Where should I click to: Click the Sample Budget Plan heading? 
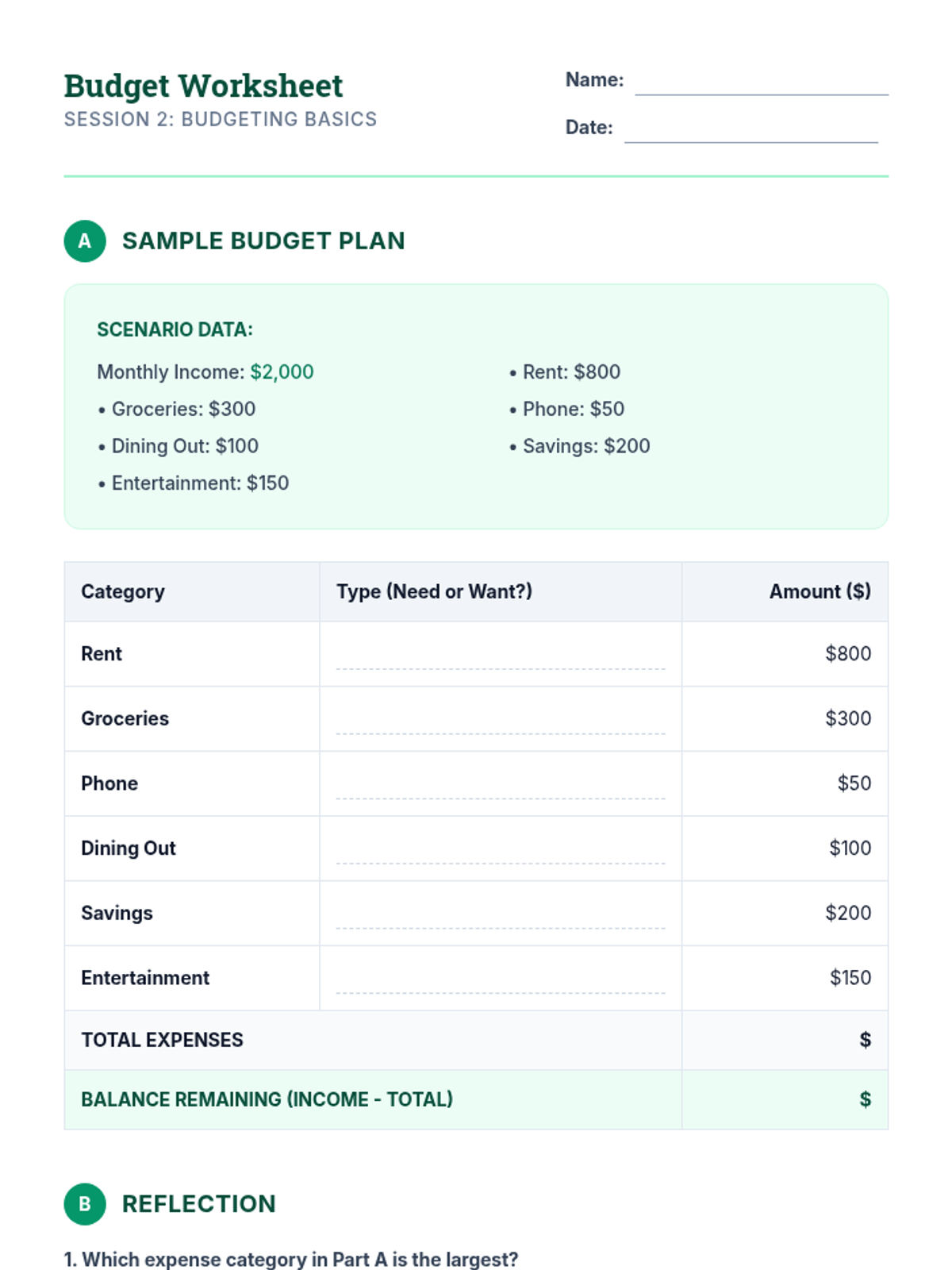(263, 241)
